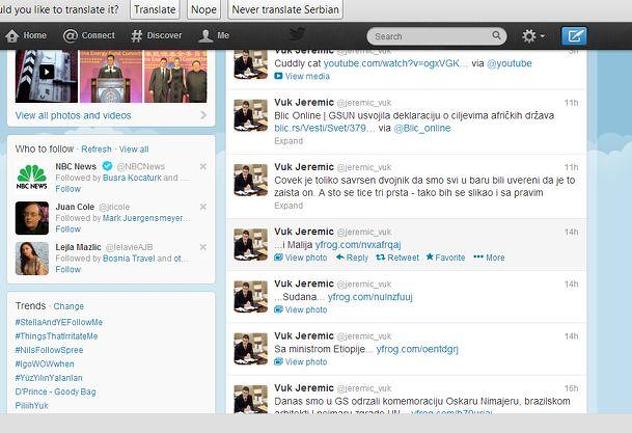Follow Juan Cole
Image resolution: width=632 pixels, height=433 pixels.
(x=68, y=229)
